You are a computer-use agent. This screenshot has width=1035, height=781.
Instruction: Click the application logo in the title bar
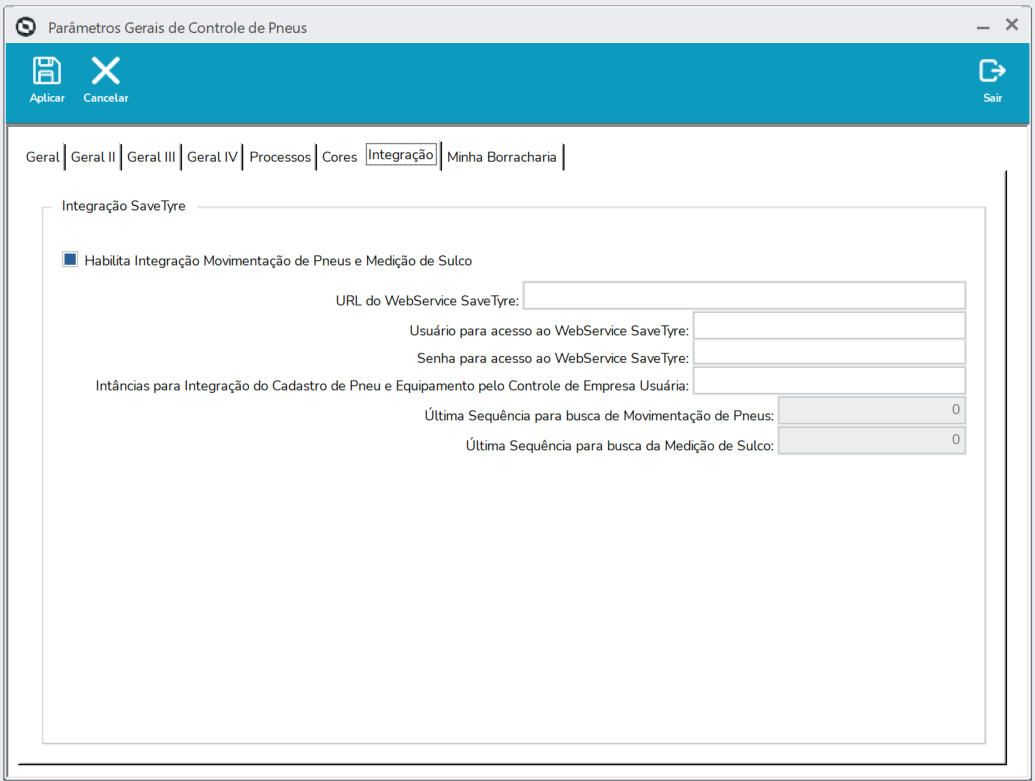pos(26,27)
